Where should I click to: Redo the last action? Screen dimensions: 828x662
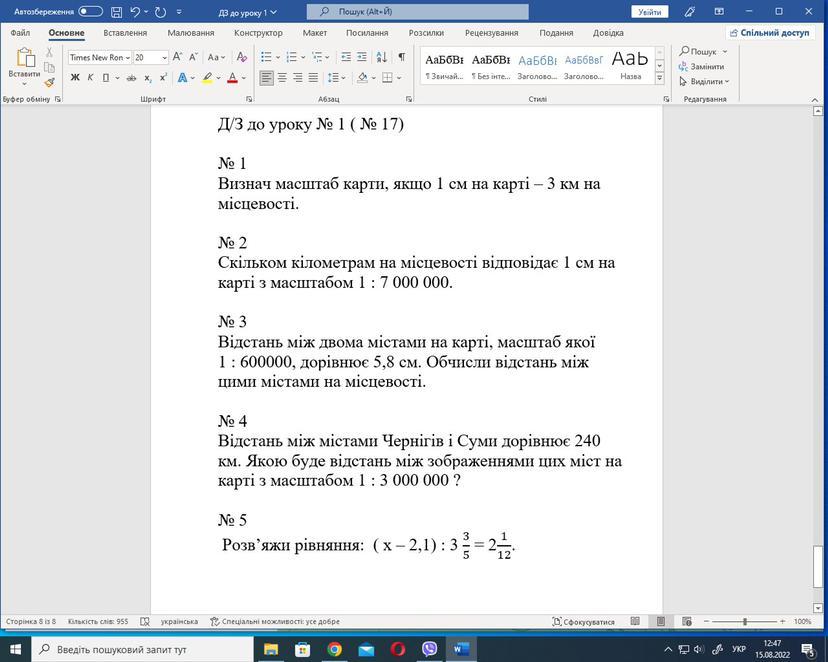(x=161, y=12)
